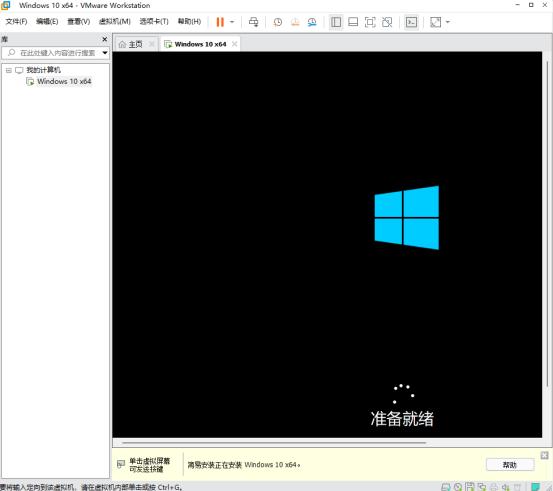
Task: Open the snapshot manager
Action: [x=312, y=22]
